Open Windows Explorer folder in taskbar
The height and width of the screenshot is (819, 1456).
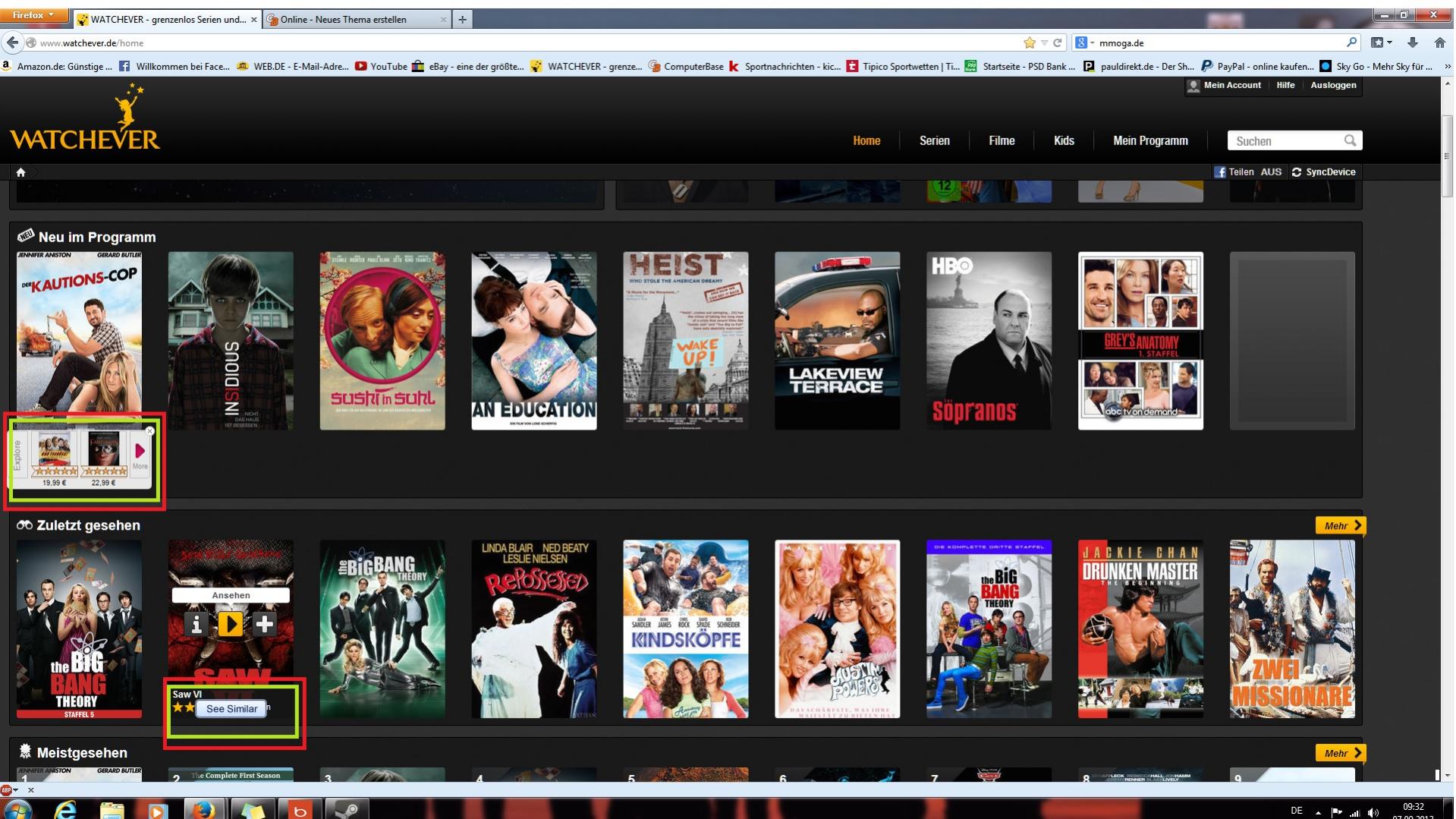point(112,810)
